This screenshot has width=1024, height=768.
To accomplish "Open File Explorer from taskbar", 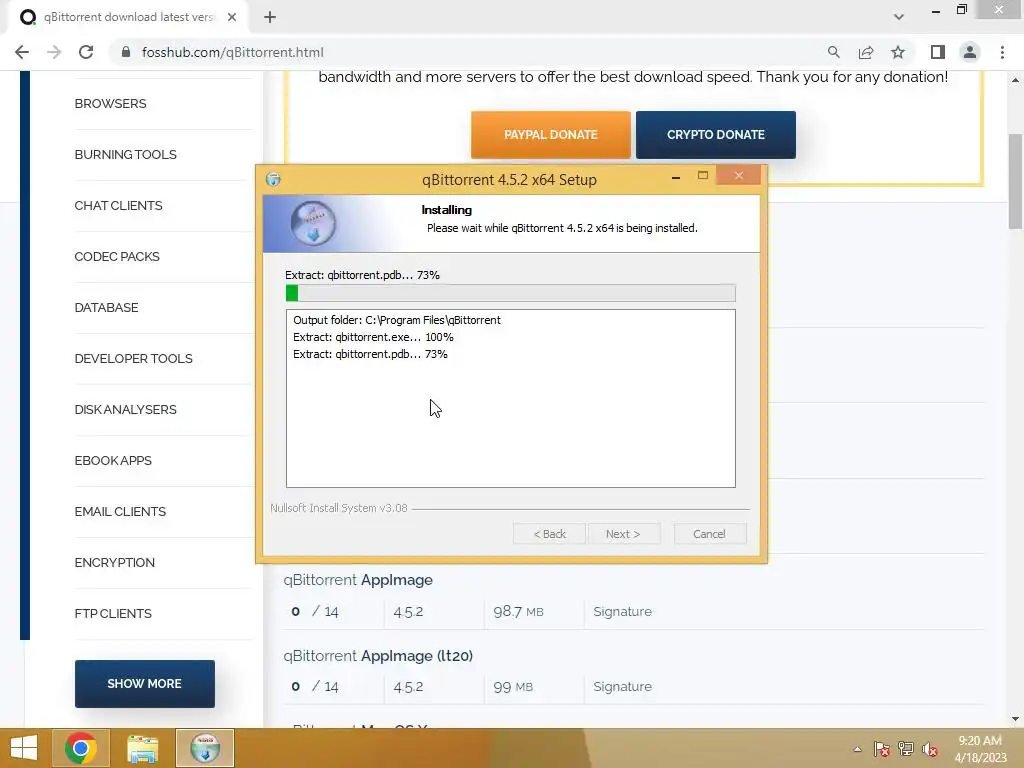I will point(142,748).
